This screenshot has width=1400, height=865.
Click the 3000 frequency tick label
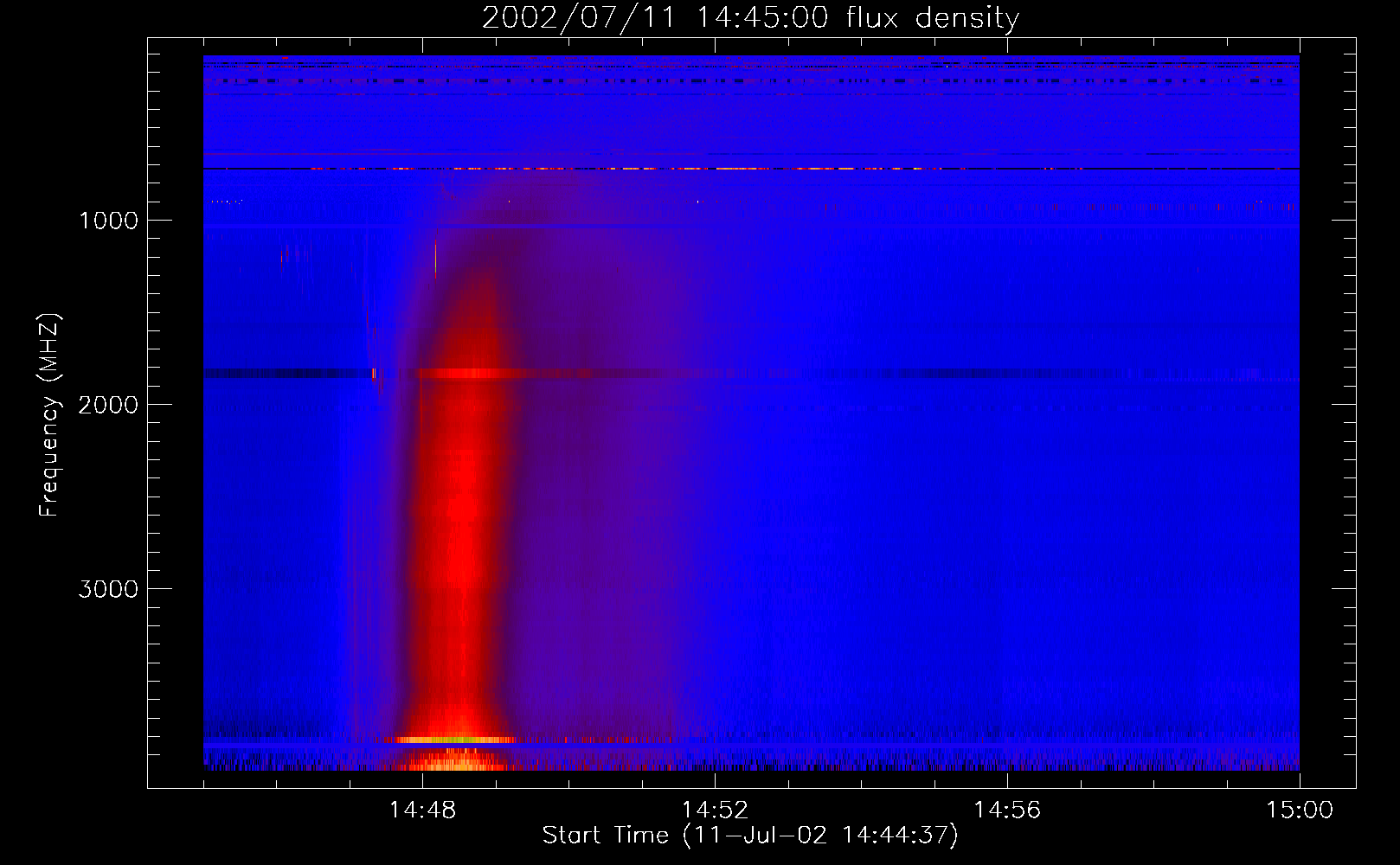click(108, 589)
